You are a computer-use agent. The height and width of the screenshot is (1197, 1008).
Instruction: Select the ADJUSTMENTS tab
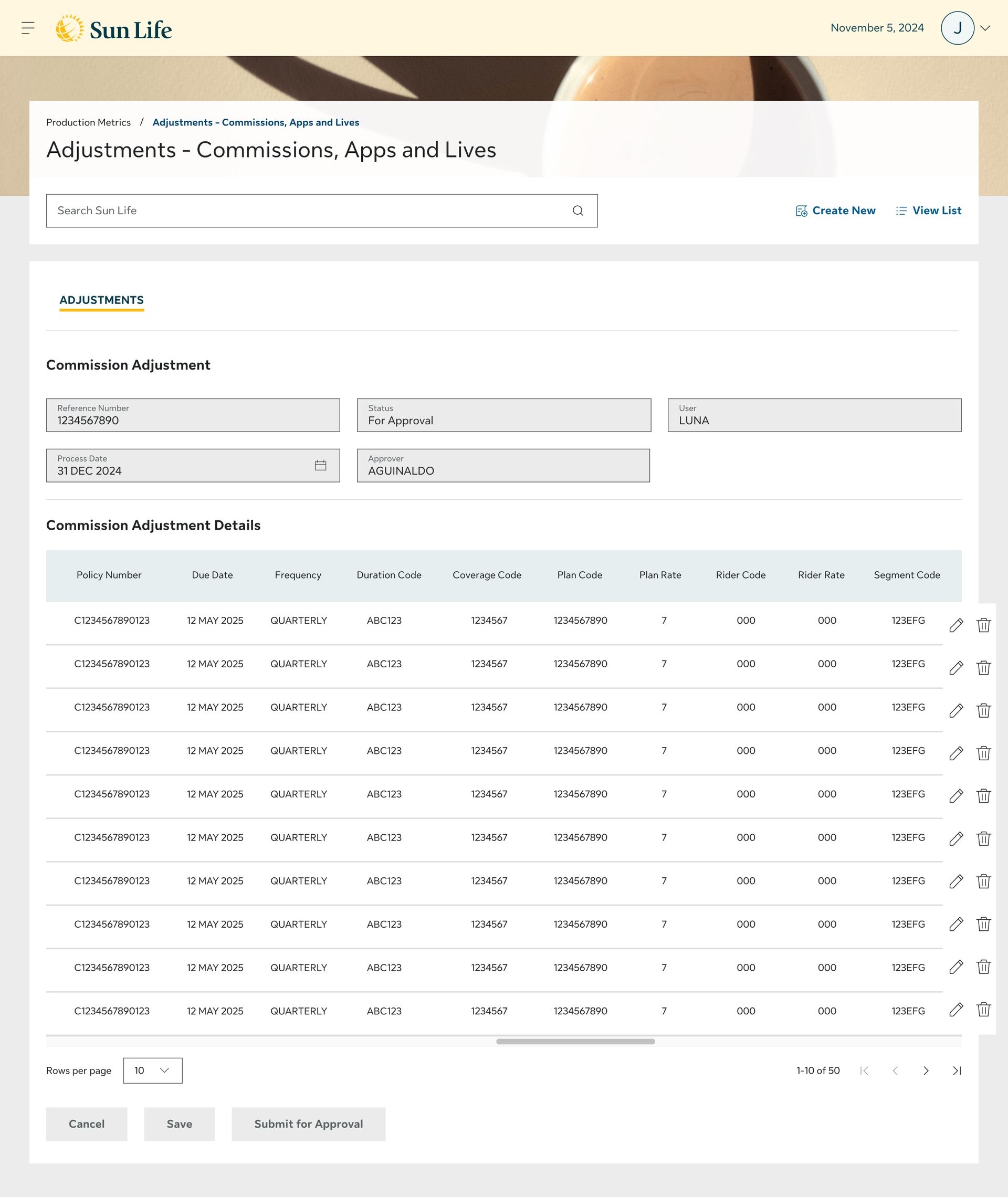point(102,301)
